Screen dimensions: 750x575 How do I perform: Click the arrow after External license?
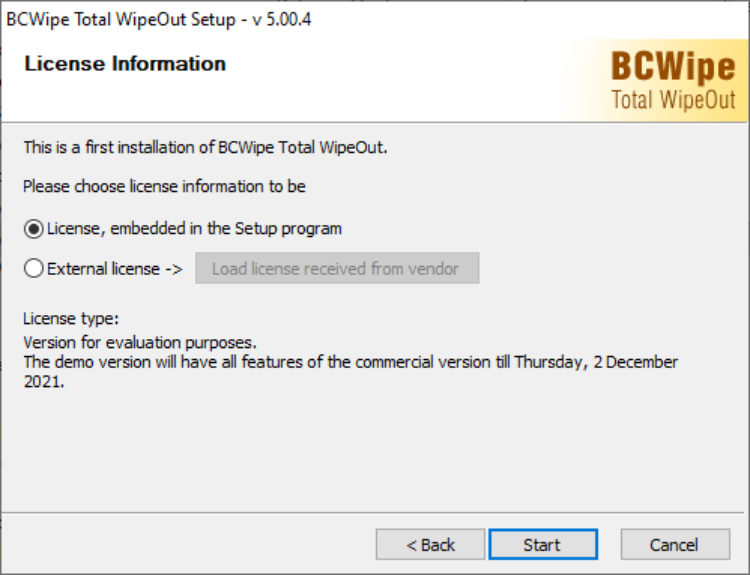[x=174, y=269]
